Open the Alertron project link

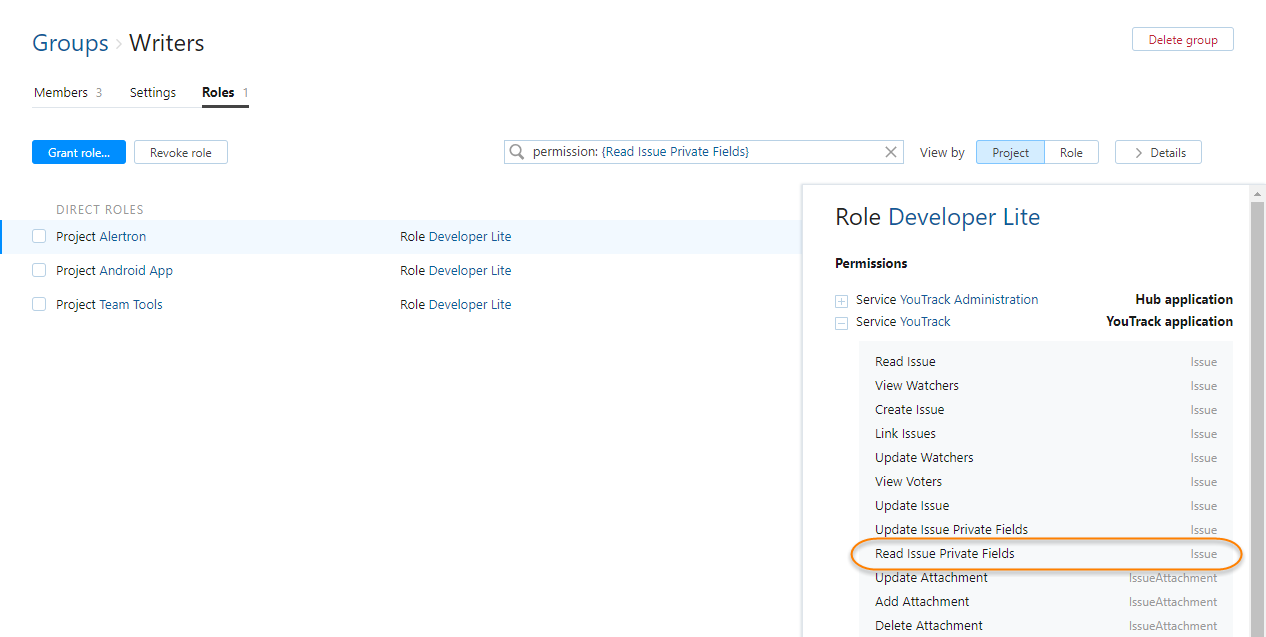tap(122, 237)
